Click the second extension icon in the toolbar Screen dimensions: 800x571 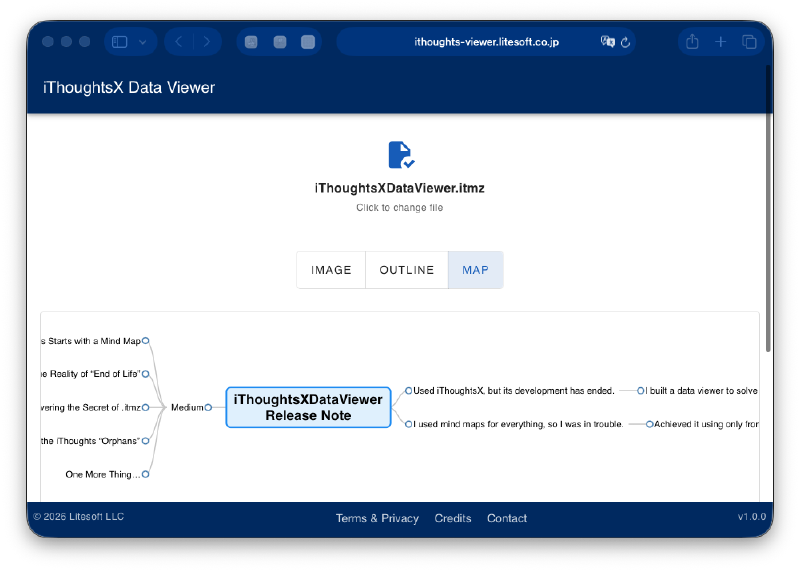tap(280, 42)
